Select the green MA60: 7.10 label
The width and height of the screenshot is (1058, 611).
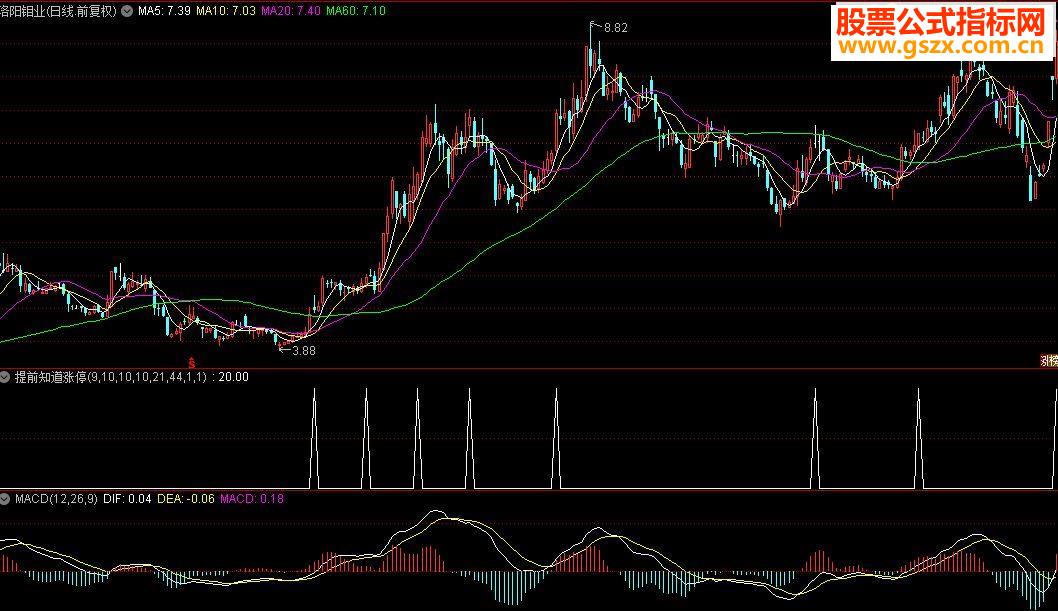coord(356,11)
